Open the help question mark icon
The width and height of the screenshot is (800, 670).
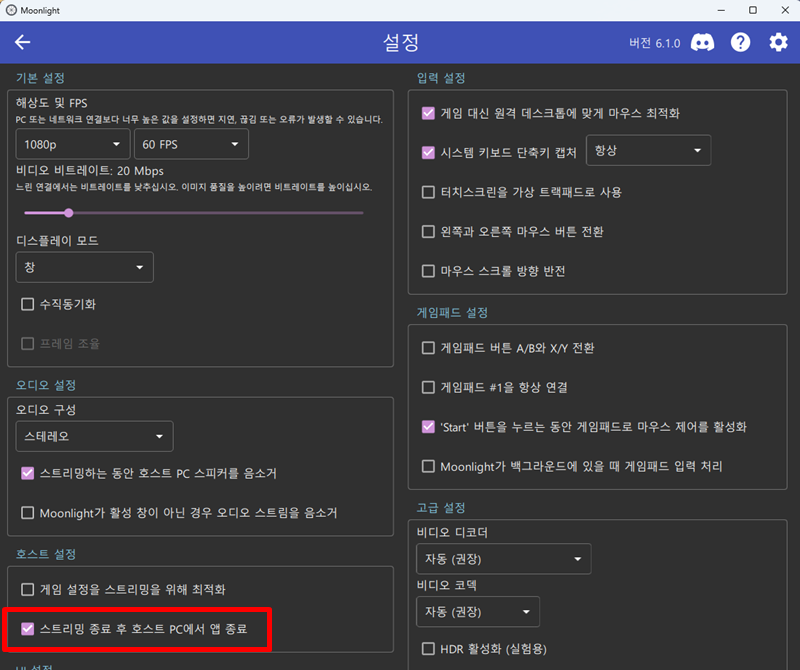point(740,42)
